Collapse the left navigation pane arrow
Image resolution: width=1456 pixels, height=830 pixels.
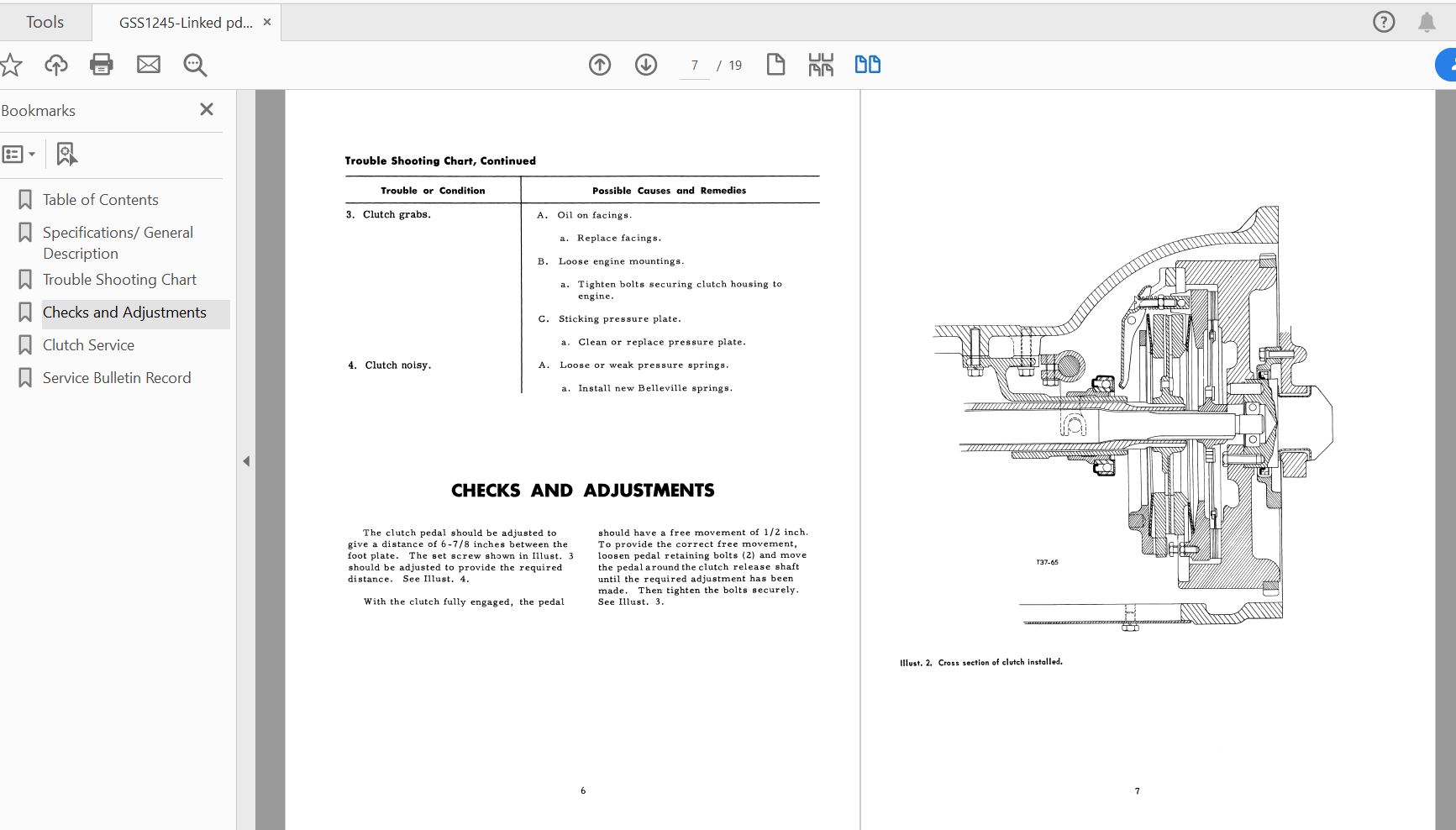(246, 461)
